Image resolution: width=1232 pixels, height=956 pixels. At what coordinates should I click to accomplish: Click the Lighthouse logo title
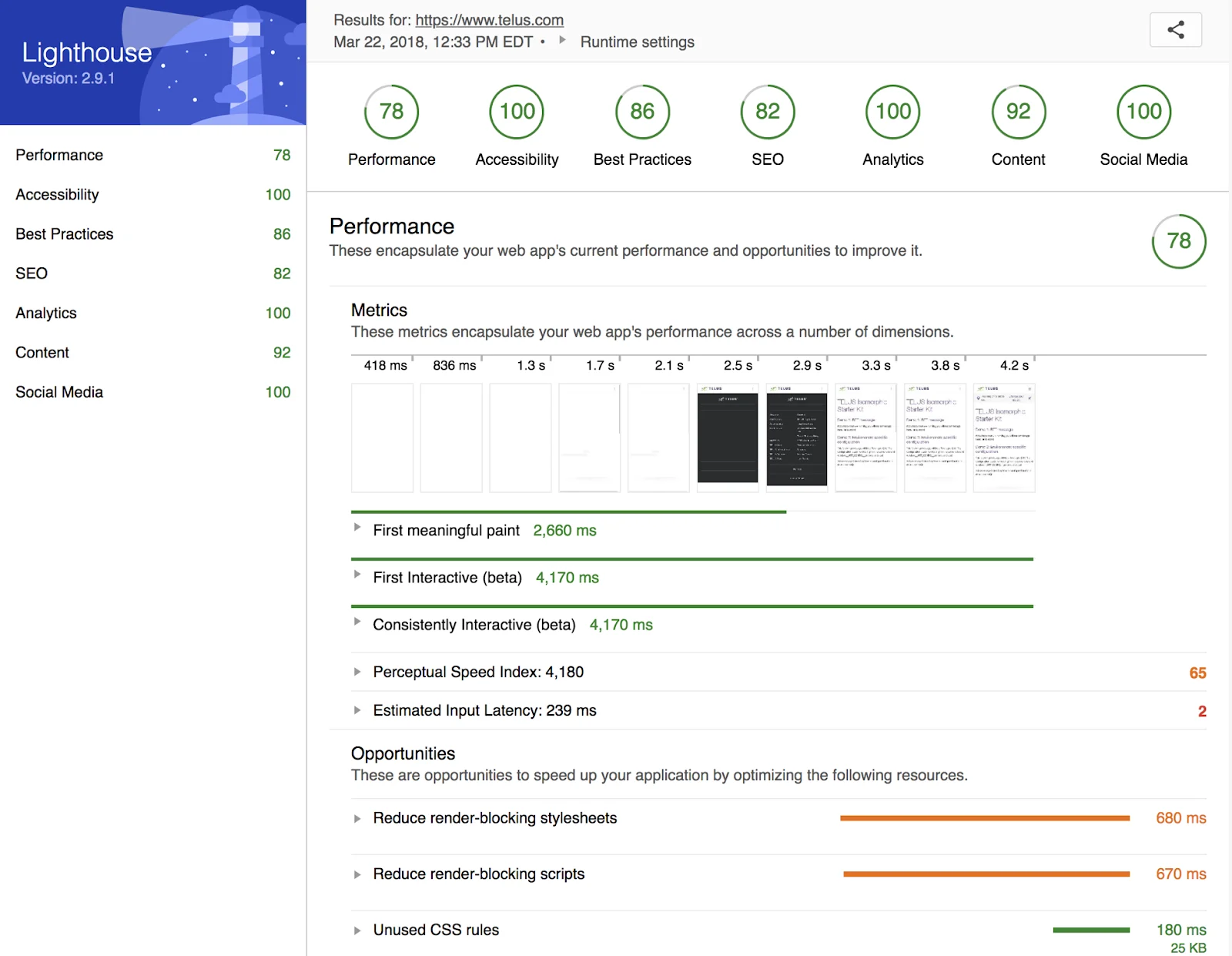click(x=87, y=52)
